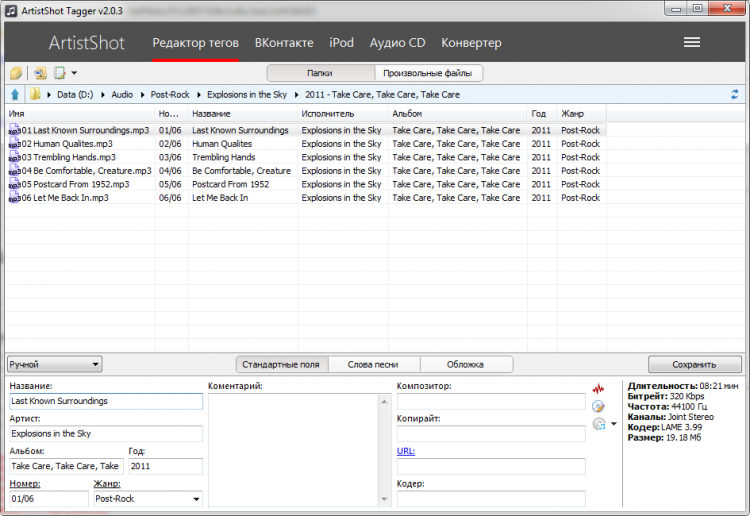Viewport: 750px width, 516px height.
Task: Show the Обложка cover art panel
Action: tap(466, 365)
